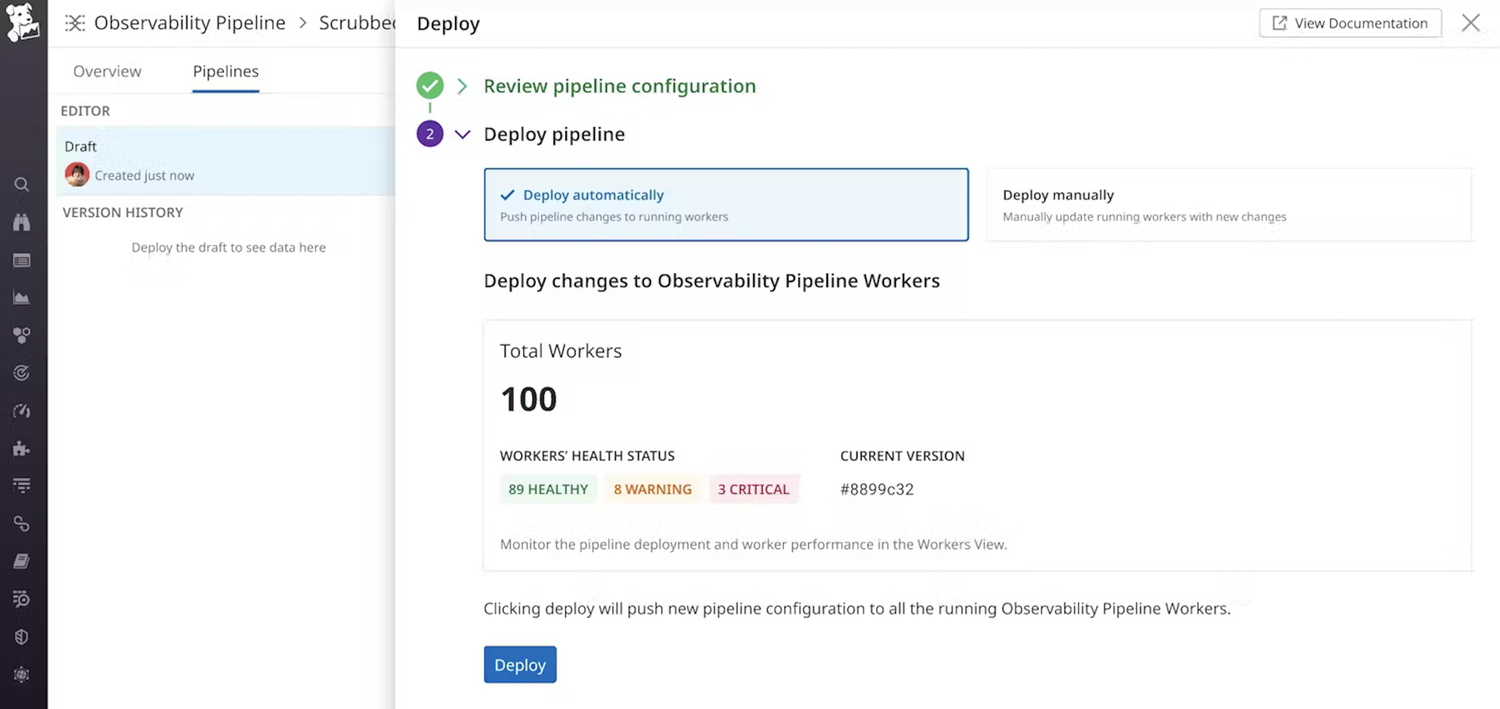The width and height of the screenshot is (1500, 709).
Task: Click the 89 HEALTHY status badge
Action: (x=548, y=489)
